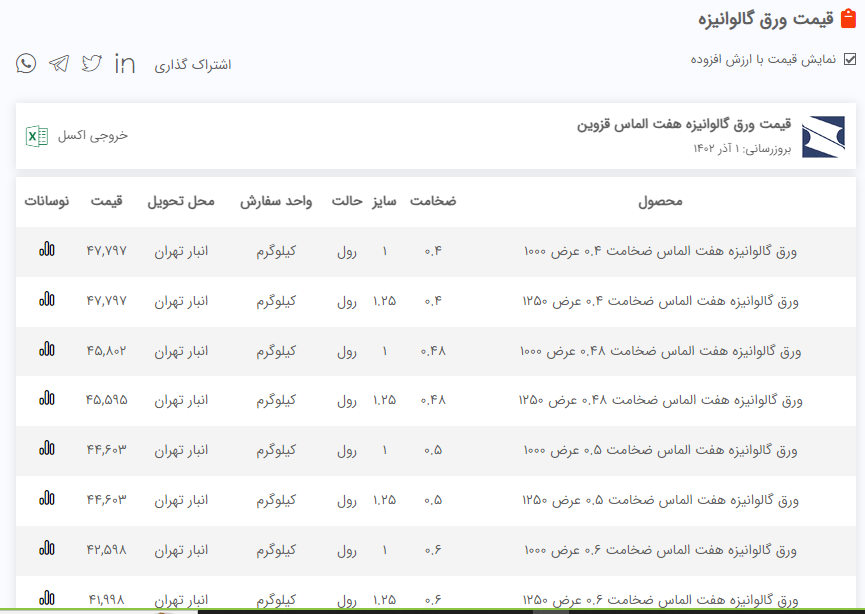The height and width of the screenshot is (614, 865).
Task: Share page via Twitter icon
Action: pos(92,63)
